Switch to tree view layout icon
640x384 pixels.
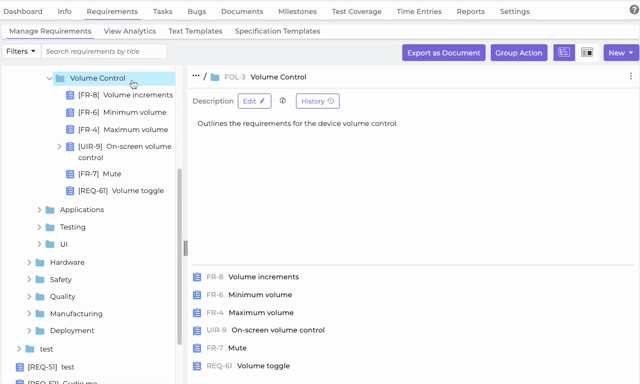pos(564,53)
